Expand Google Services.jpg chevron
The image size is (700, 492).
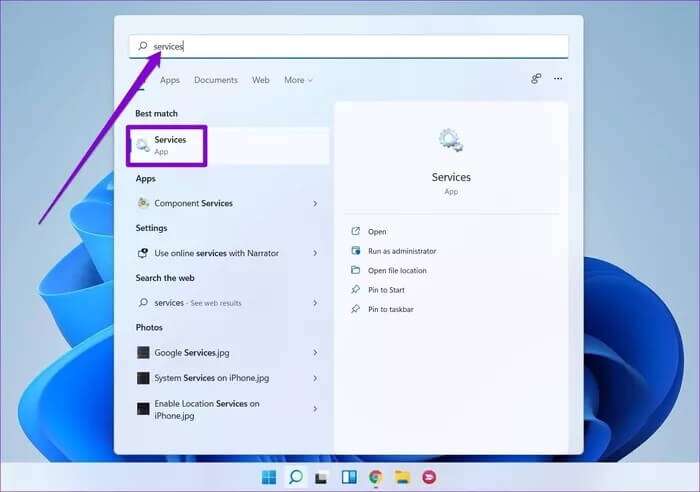tap(315, 353)
